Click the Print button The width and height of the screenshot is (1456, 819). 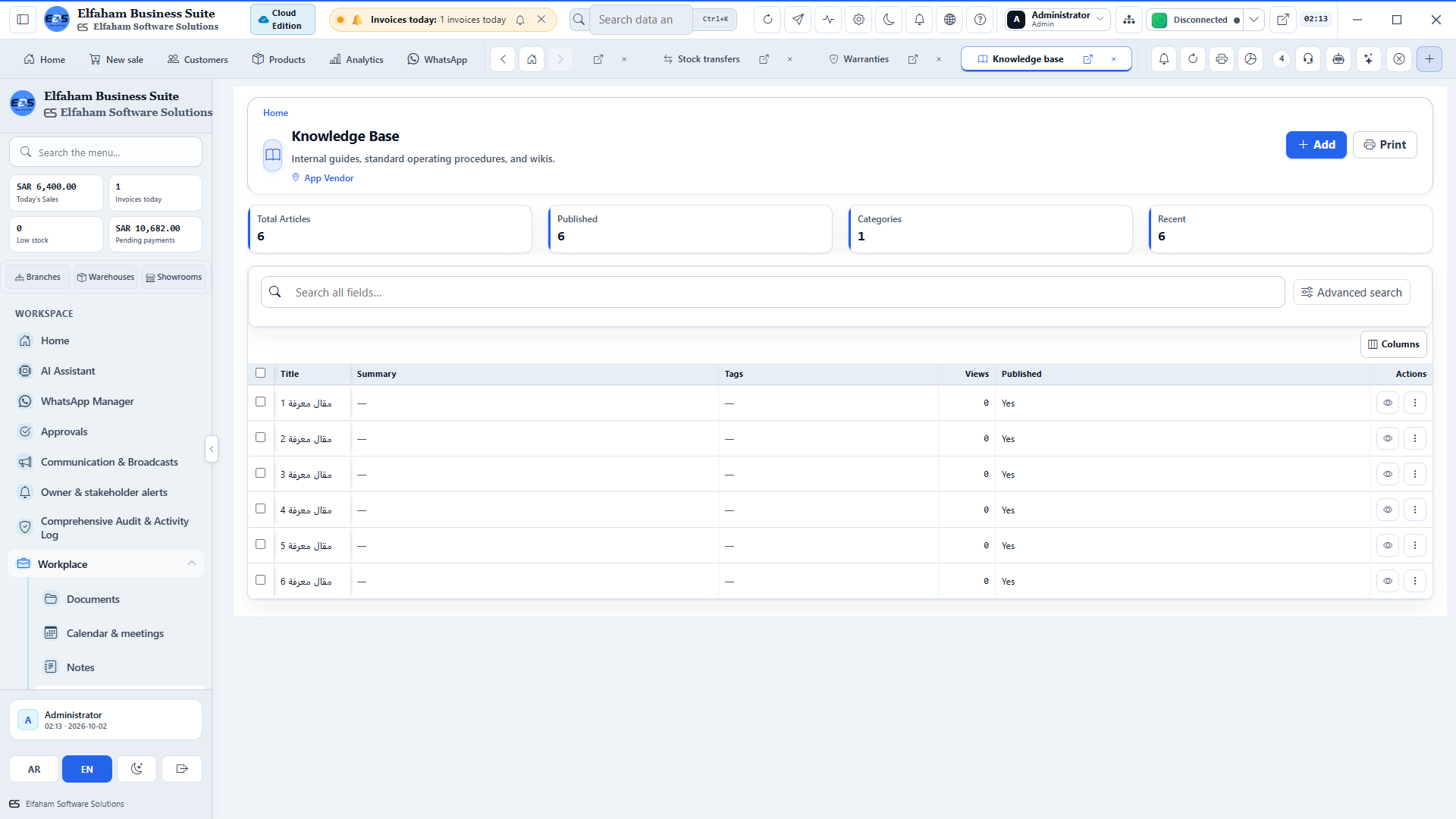pos(1385,145)
